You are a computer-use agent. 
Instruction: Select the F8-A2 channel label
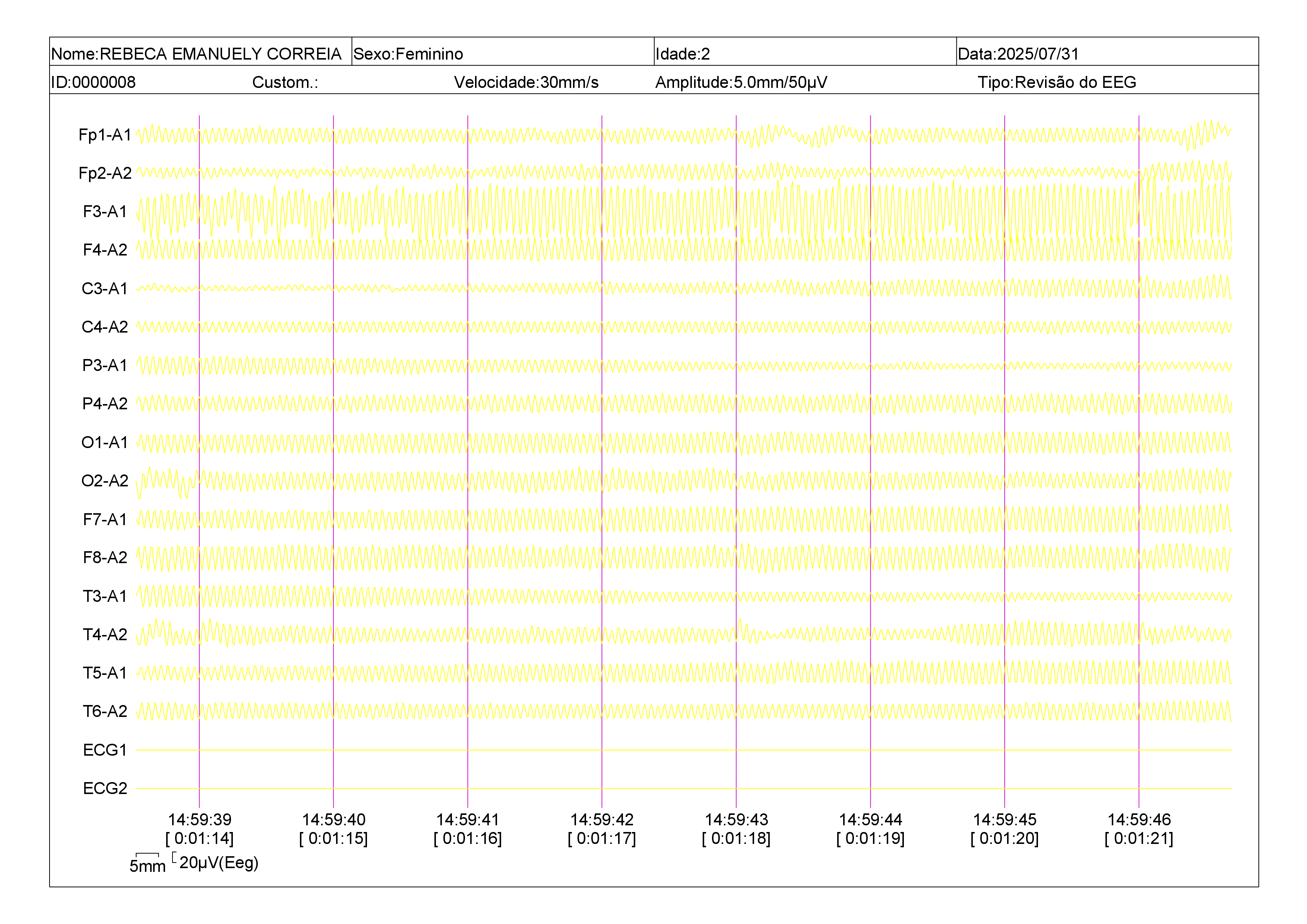coord(105,558)
